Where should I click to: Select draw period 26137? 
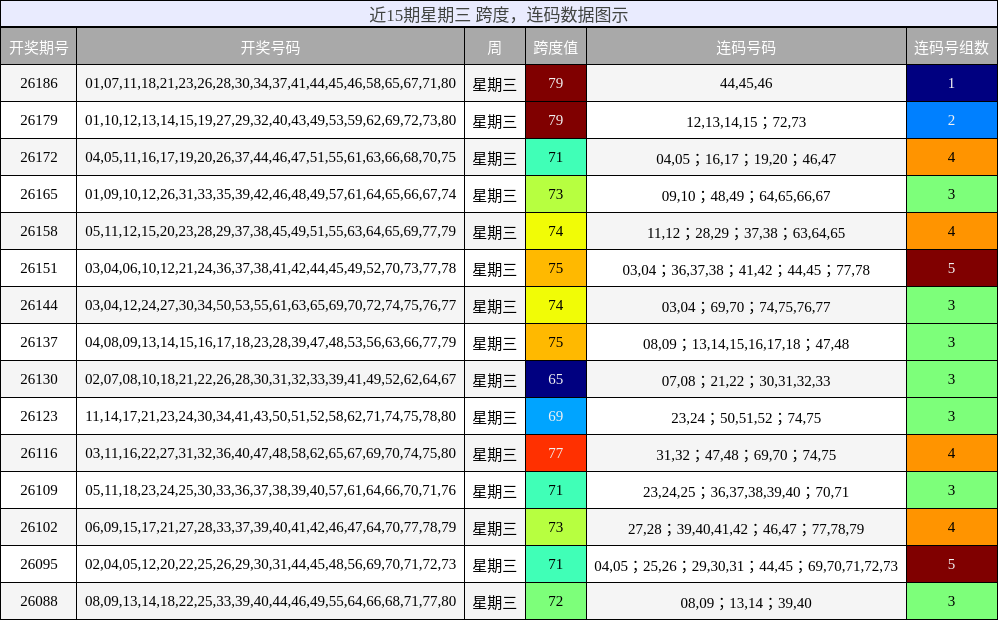click(x=39, y=342)
